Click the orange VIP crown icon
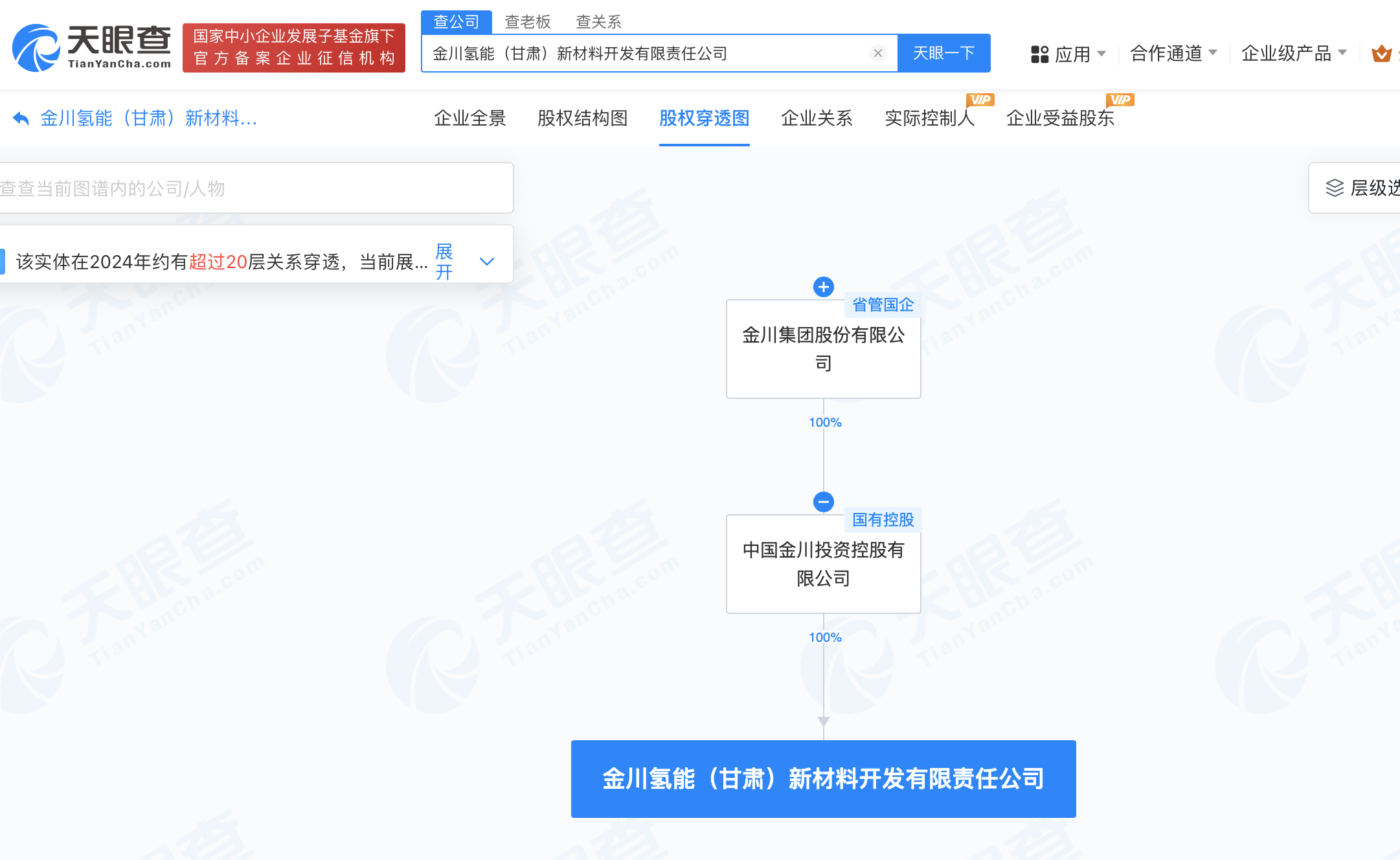This screenshot has width=1400, height=860. pyautogui.click(x=1381, y=54)
